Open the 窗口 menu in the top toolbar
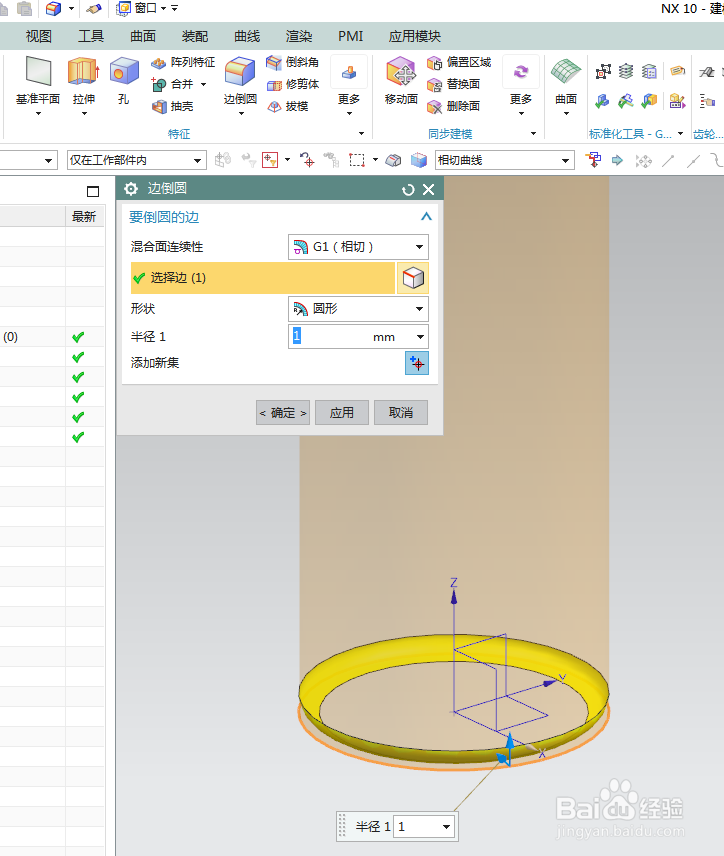Screen dimensions: 724x856 (141, 8)
